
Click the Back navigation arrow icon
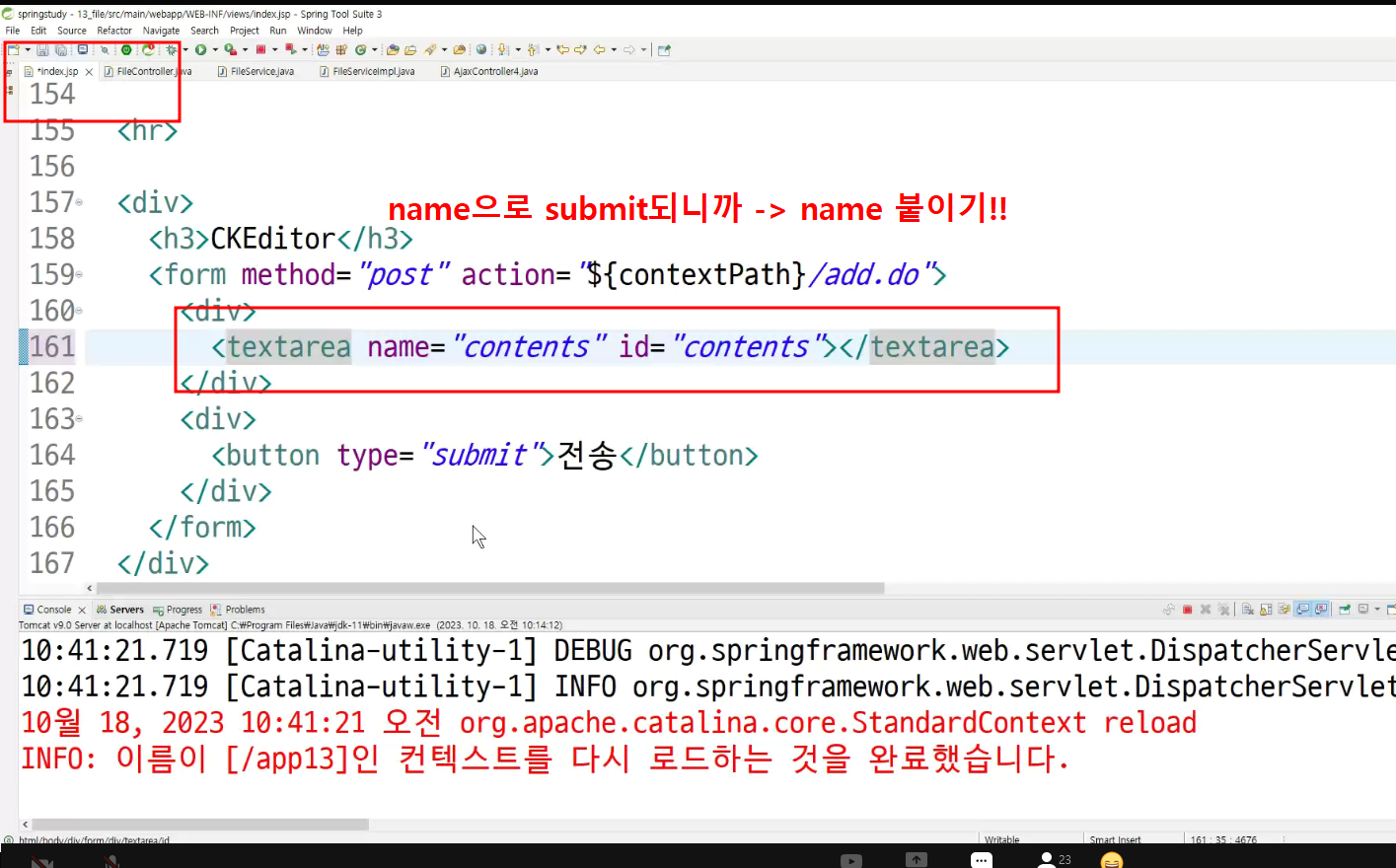599,49
